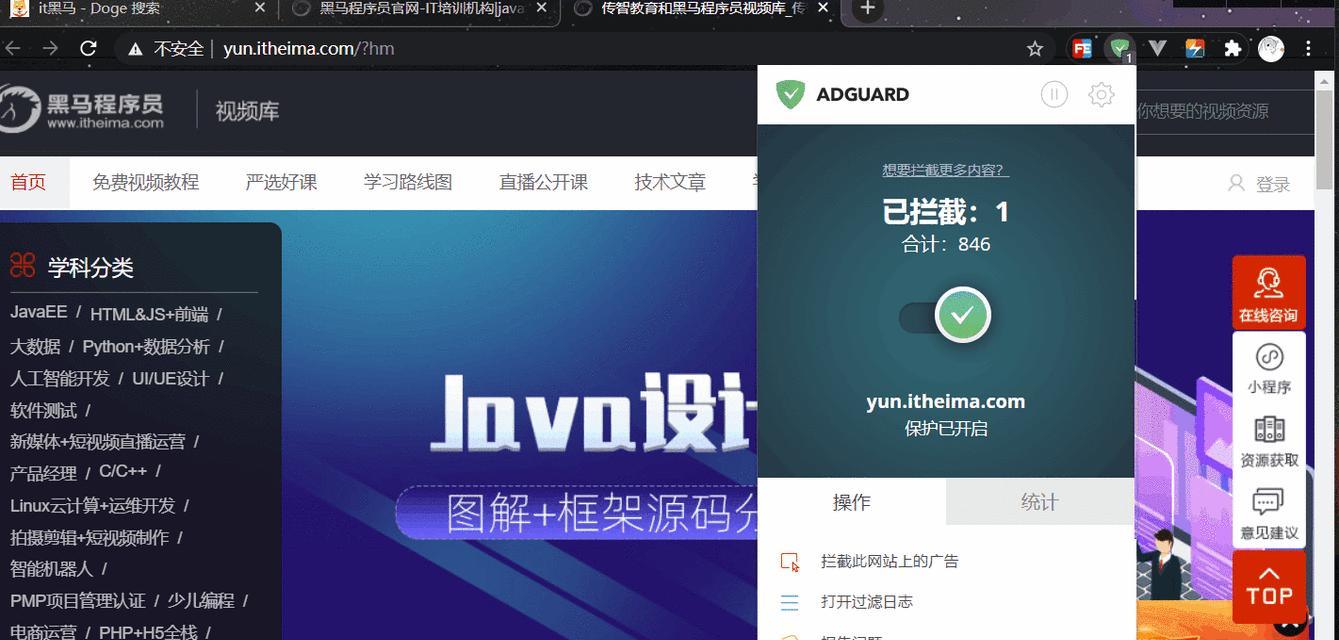Open 拍摄剪辑+短视频制作 category link

tap(89, 538)
